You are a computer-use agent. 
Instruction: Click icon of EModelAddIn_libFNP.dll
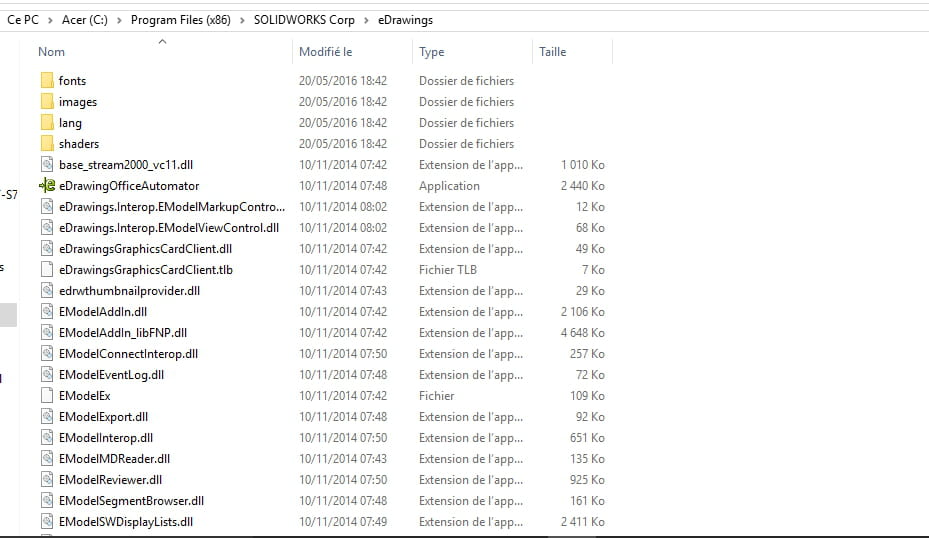point(47,332)
